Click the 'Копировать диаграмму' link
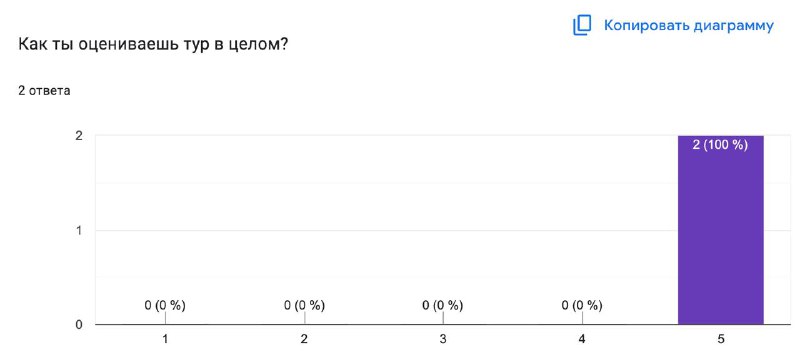Screen dimensions: 800x362 coord(689,25)
